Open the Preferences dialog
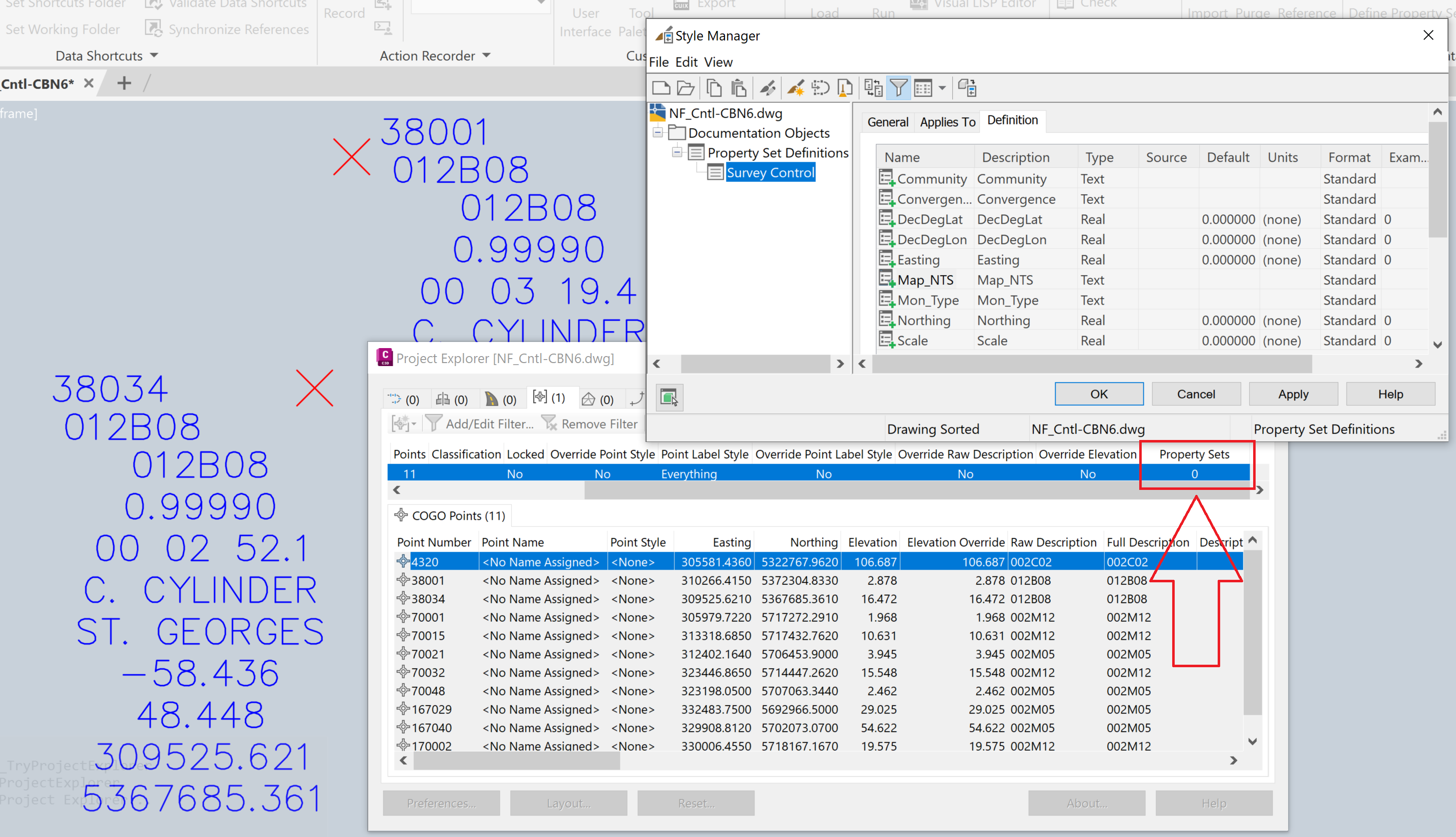 pyautogui.click(x=441, y=803)
